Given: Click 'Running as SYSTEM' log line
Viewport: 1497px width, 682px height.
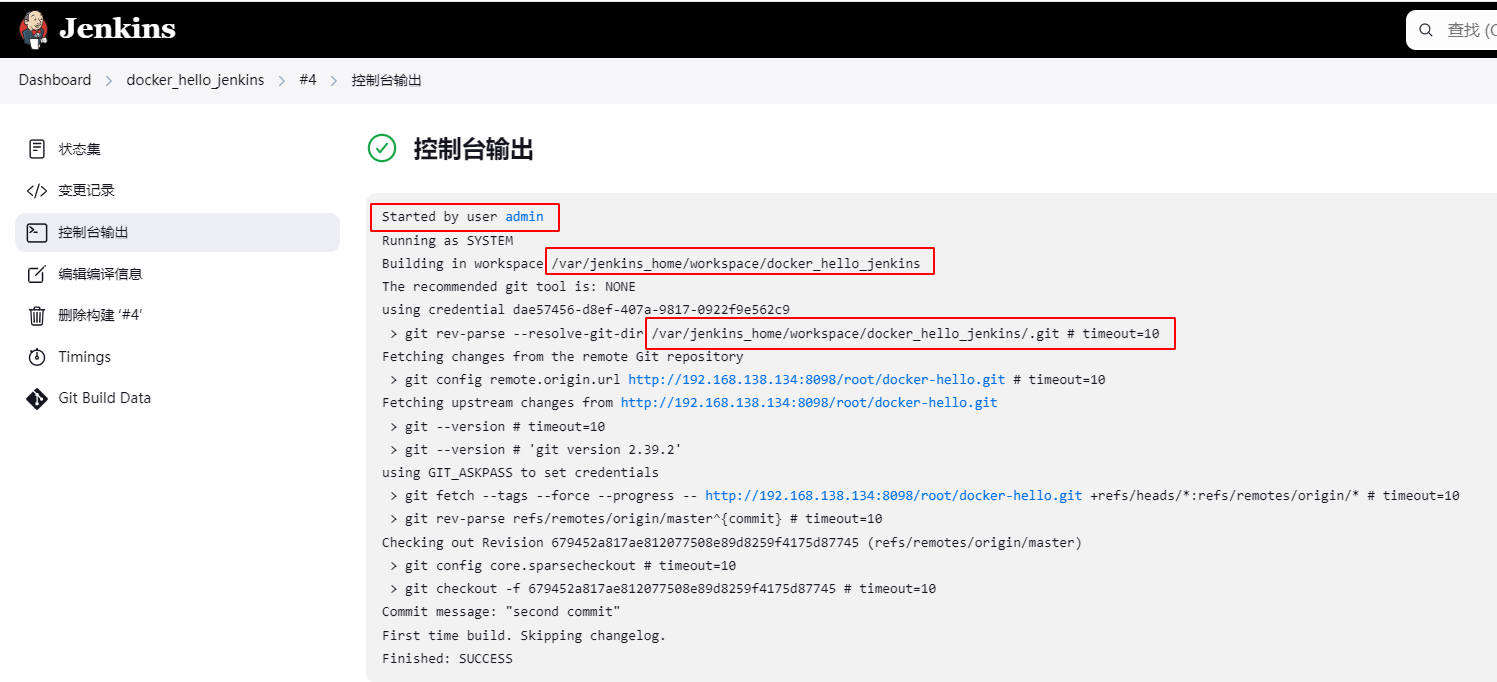Looking at the screenshot, I should pos(447,240).
